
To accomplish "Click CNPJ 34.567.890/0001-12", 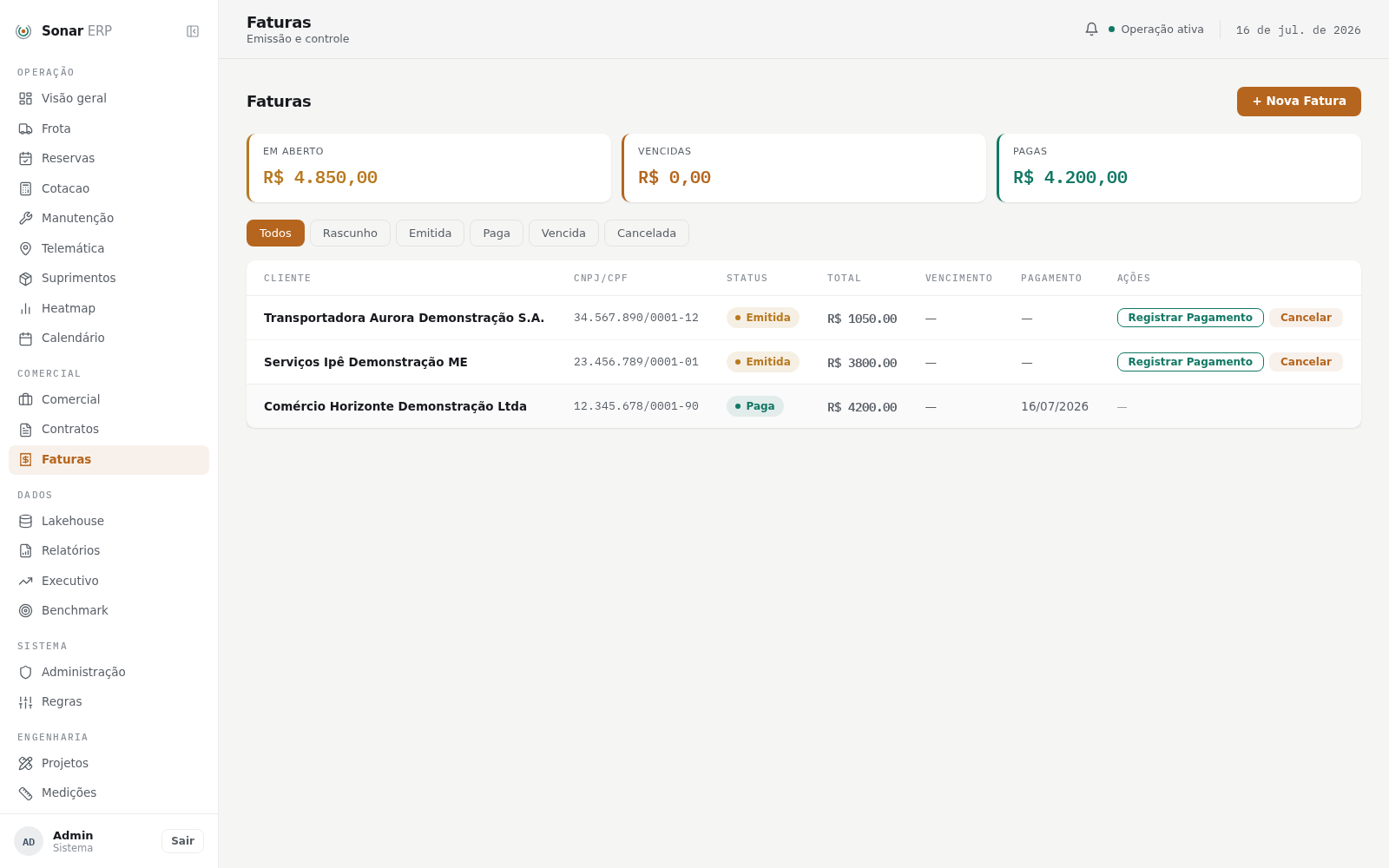I will pyautogui.click(x=636, y=318).
